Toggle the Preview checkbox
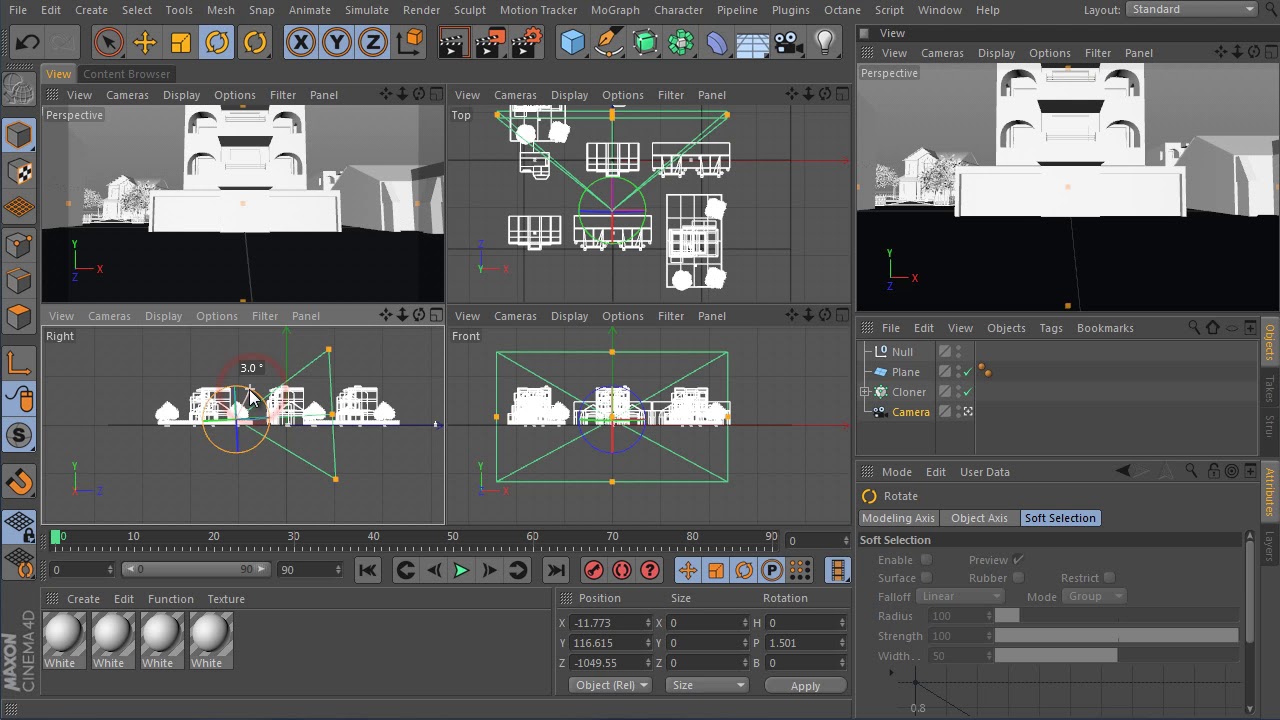The width and height of the screenshot is (1280, 720). [1018, 560]
